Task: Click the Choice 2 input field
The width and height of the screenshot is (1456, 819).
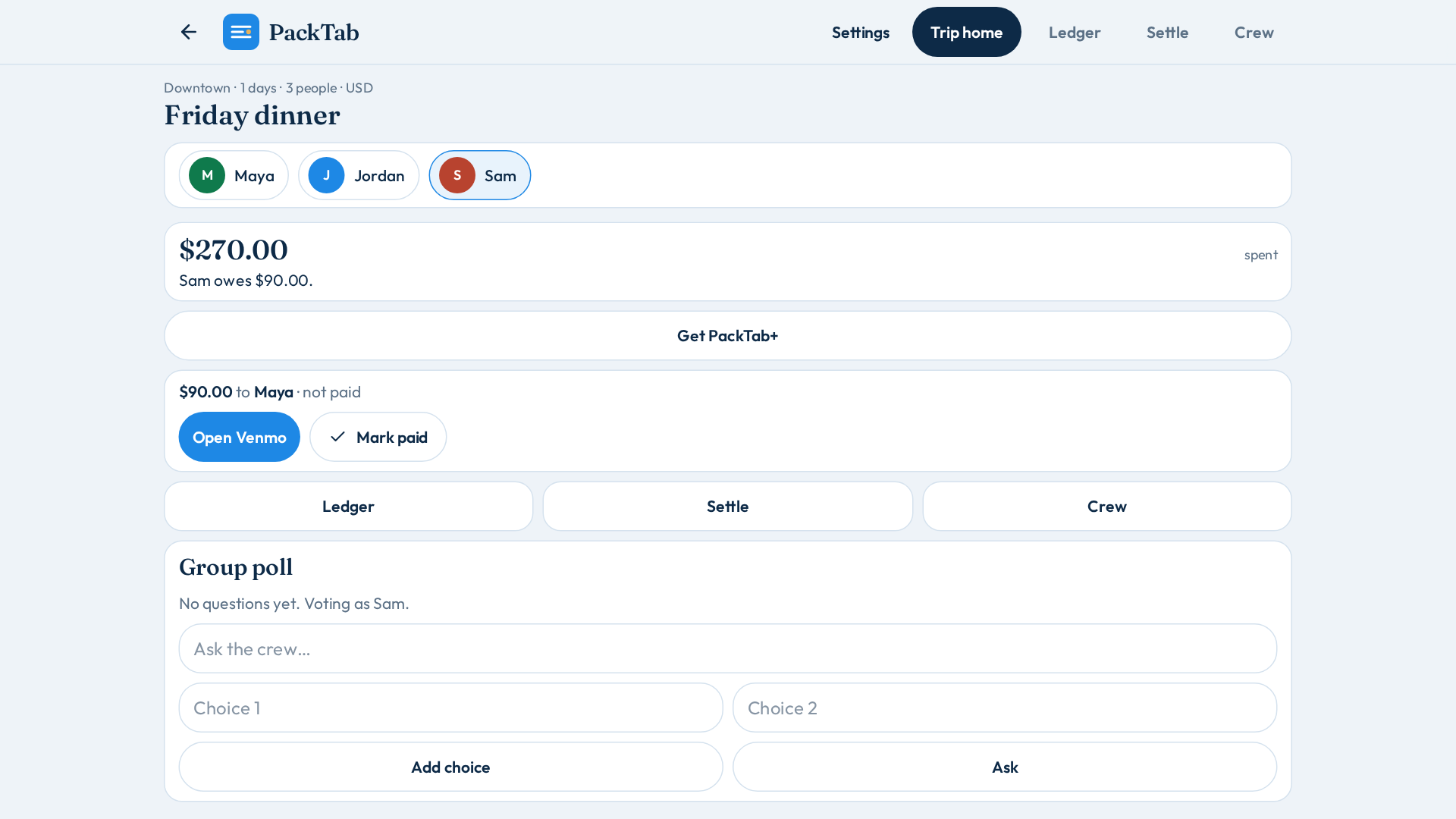Action: pyautogui.click(x=1005, y=708)
